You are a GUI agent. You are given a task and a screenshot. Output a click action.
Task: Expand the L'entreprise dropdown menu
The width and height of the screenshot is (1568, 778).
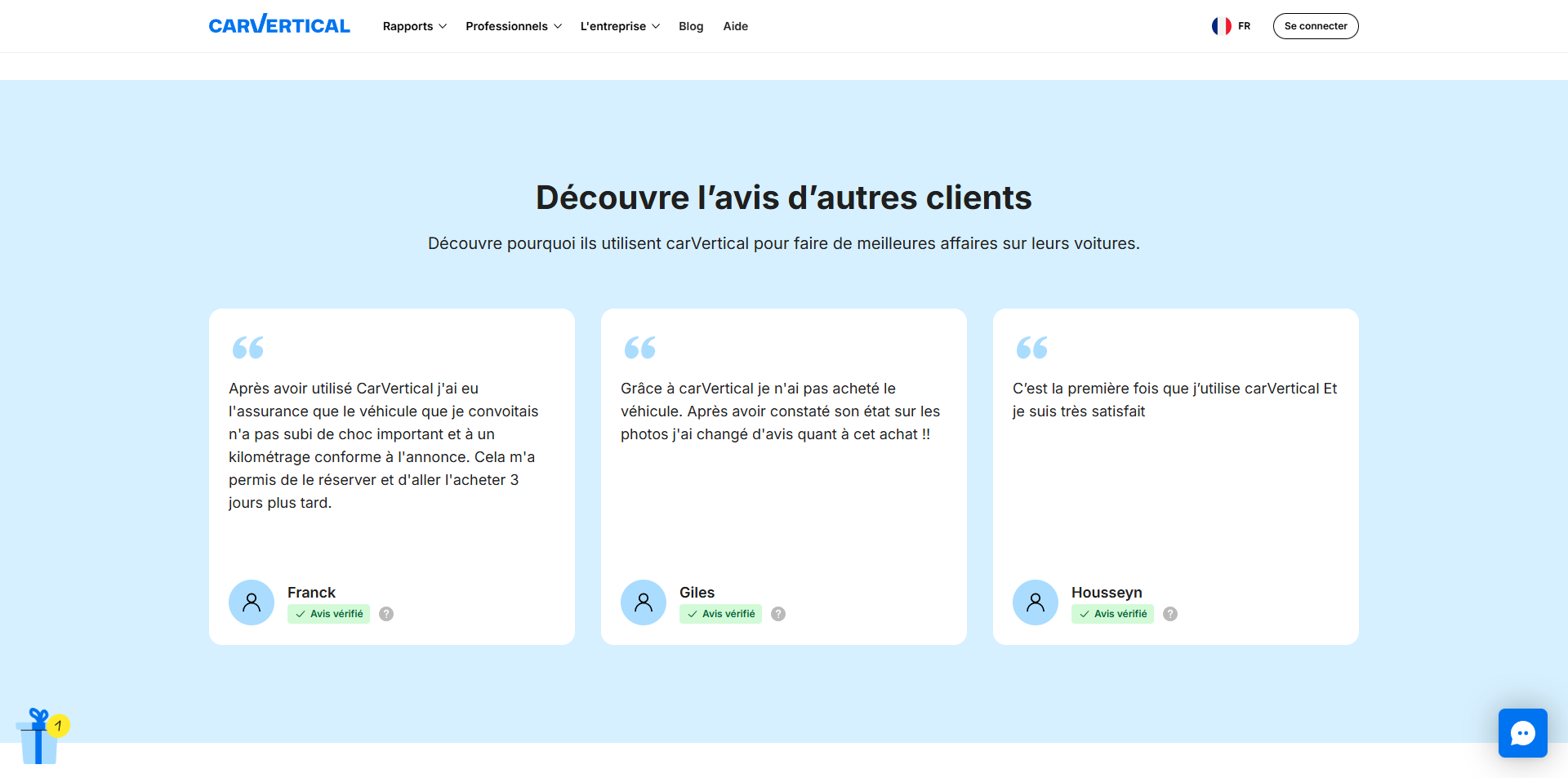click(620, 26)
